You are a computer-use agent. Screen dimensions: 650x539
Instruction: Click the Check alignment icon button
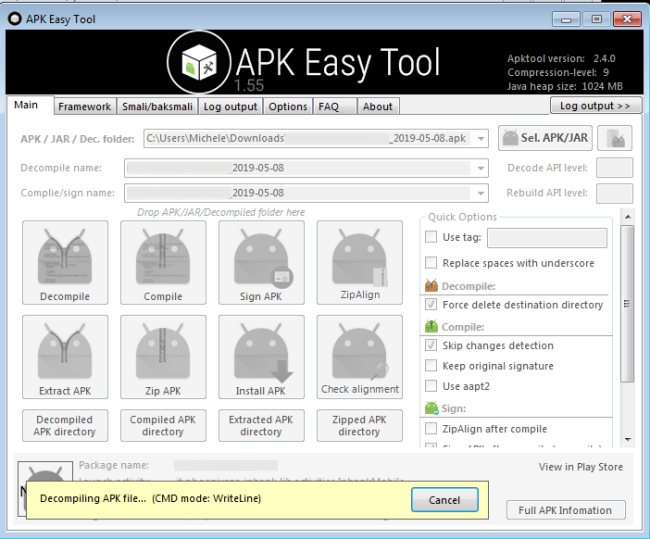tap(359, 357)
